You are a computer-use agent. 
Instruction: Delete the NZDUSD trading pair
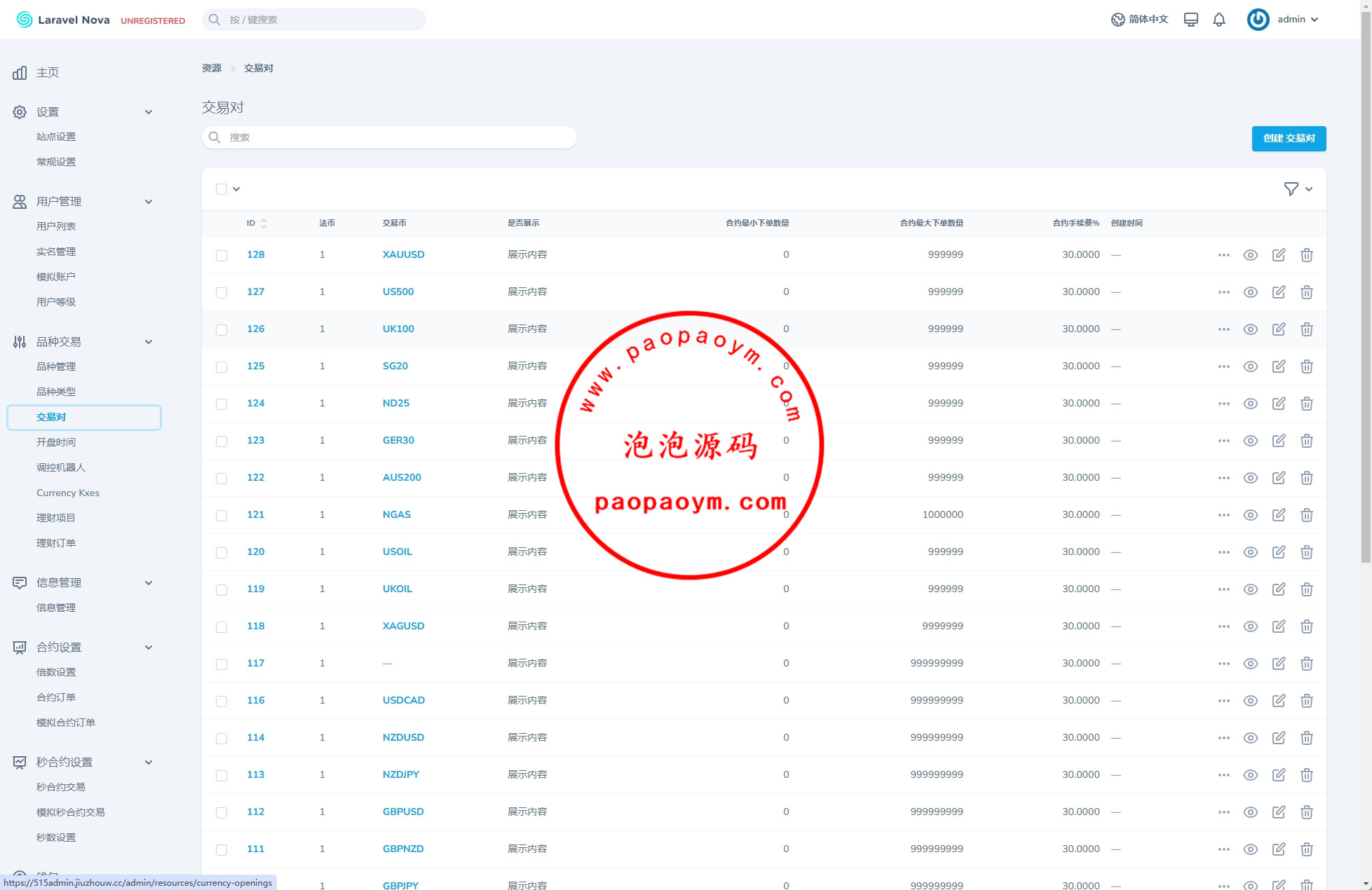[x=1307, y=738]
